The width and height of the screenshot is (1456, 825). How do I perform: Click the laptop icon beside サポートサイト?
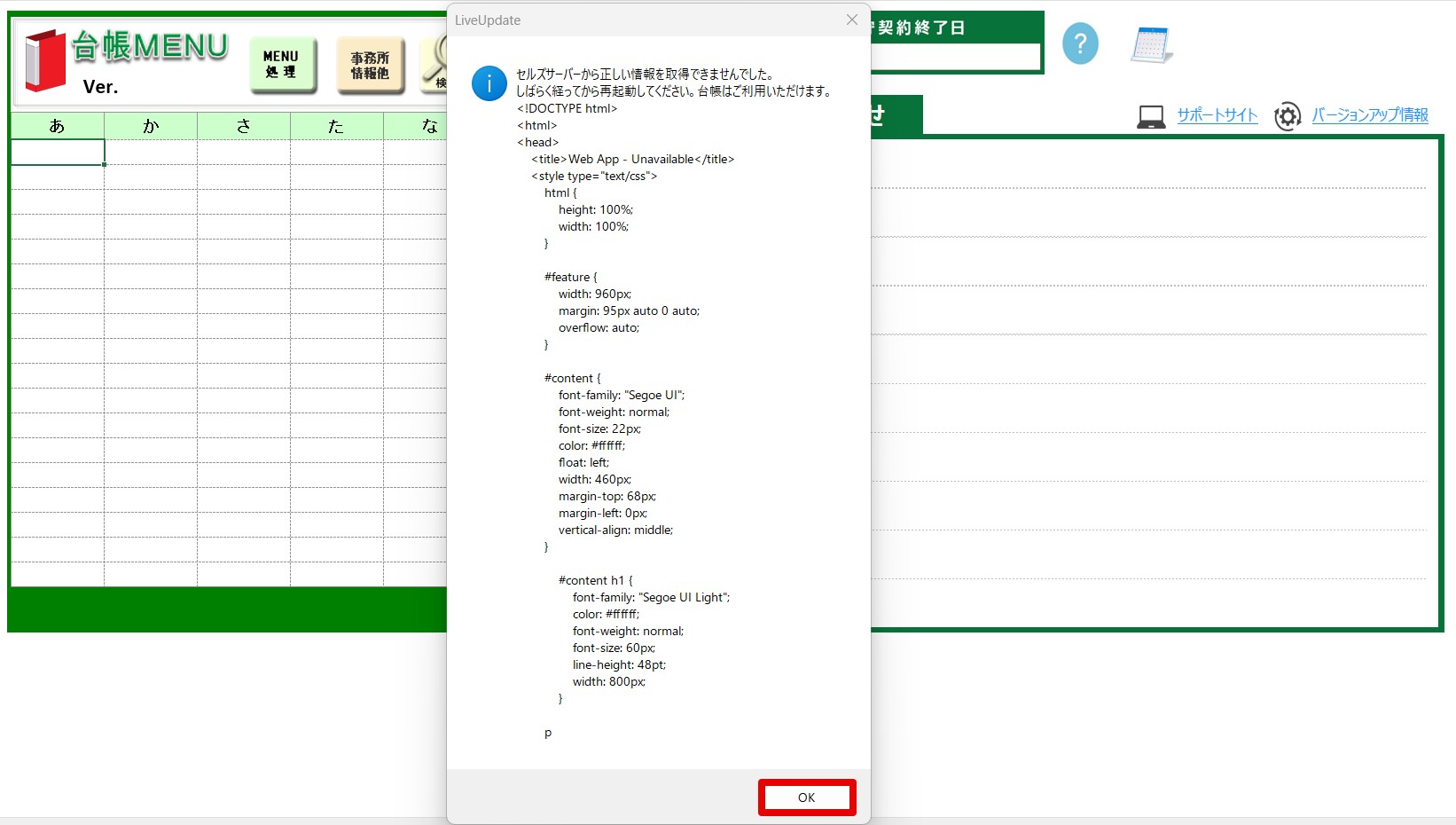pyautogui.click(x=1151, y=116)
